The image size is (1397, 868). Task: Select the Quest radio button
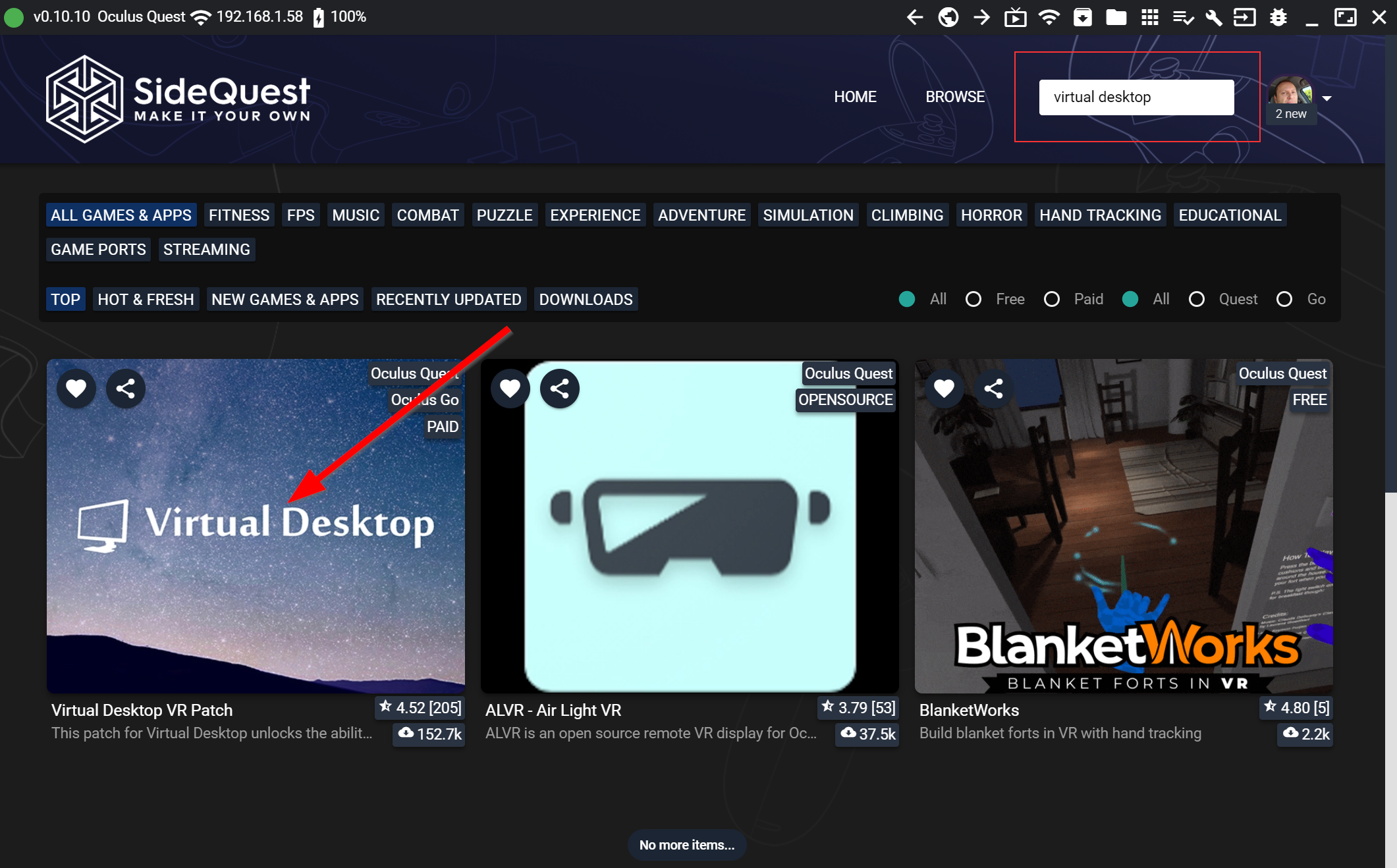1197,299
